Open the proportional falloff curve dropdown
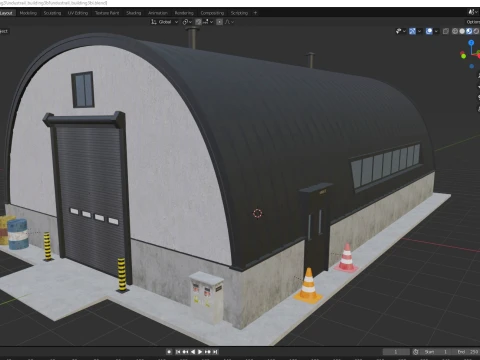 (x=229, y=22)
